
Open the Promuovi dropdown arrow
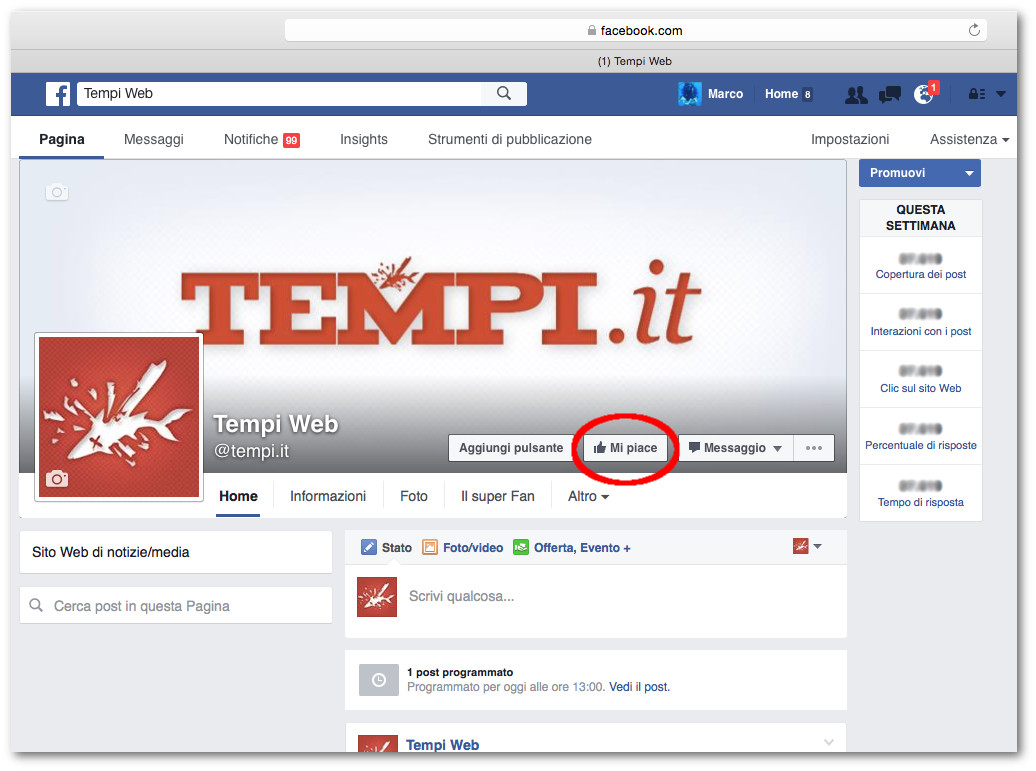tap(969, 173)
